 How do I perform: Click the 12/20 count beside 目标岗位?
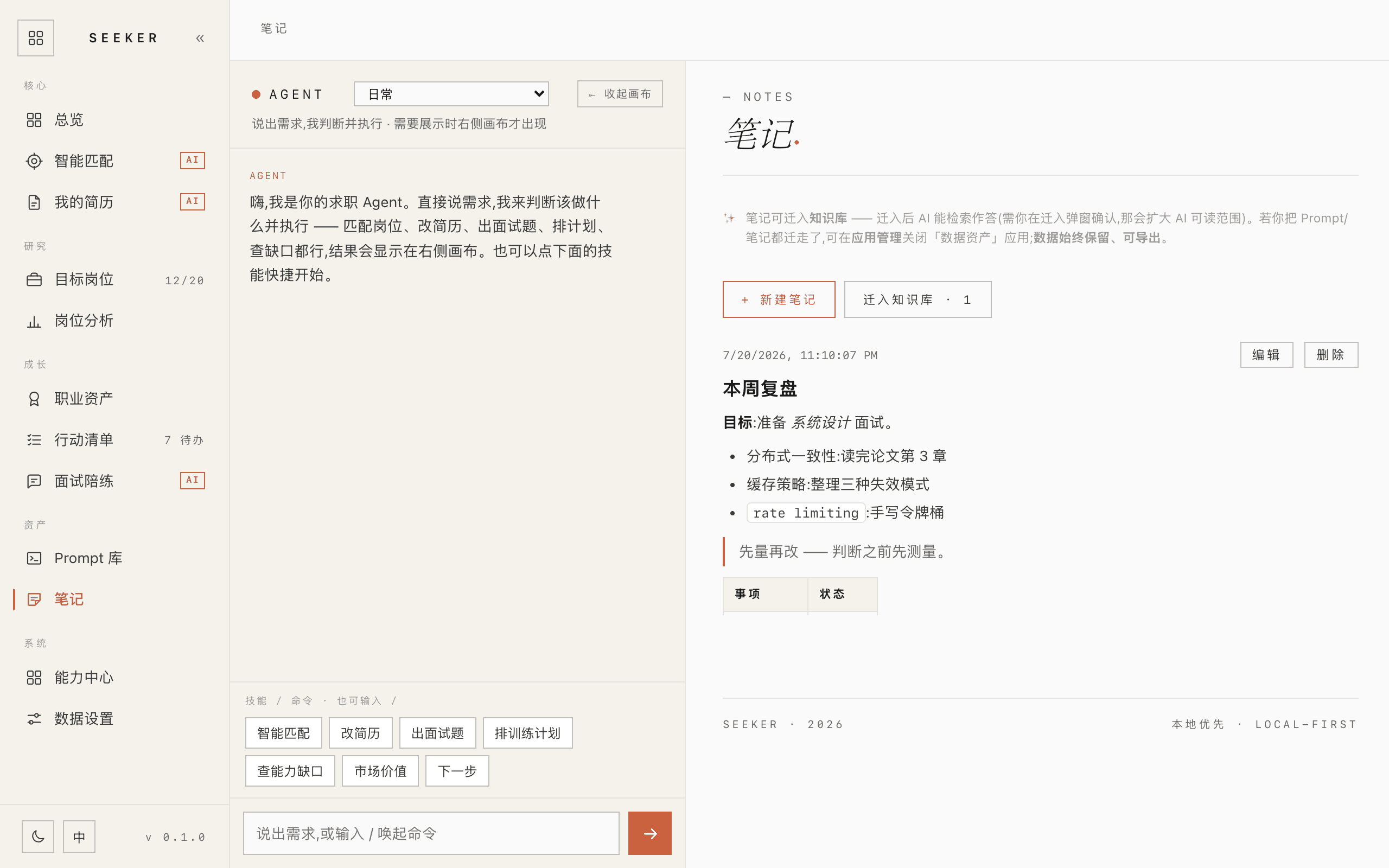tap(184, 280)
